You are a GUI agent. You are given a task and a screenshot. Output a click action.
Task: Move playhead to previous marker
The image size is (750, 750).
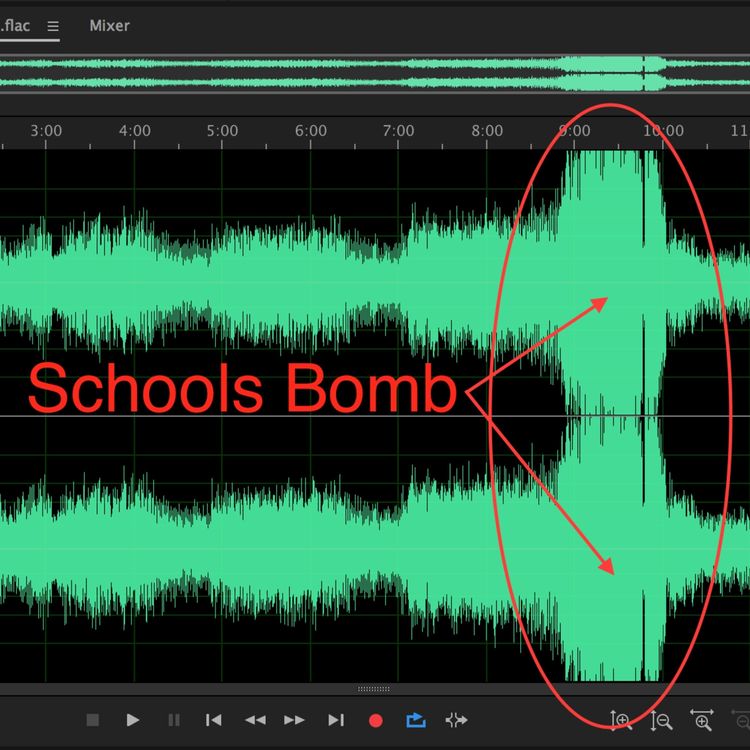[x=213, y=720]
